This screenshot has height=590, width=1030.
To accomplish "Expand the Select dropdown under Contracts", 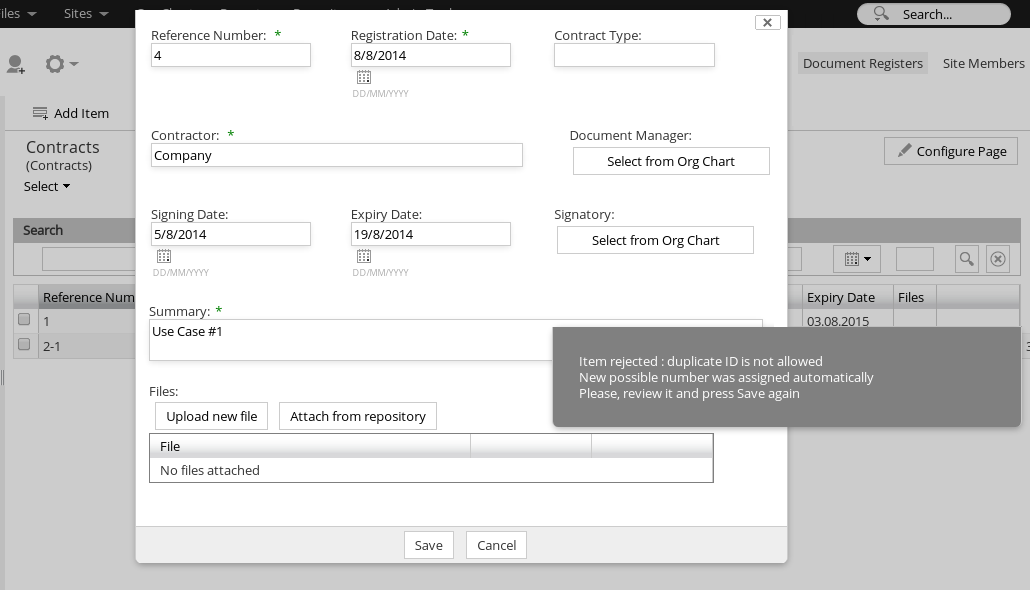I will click(47, 187).
